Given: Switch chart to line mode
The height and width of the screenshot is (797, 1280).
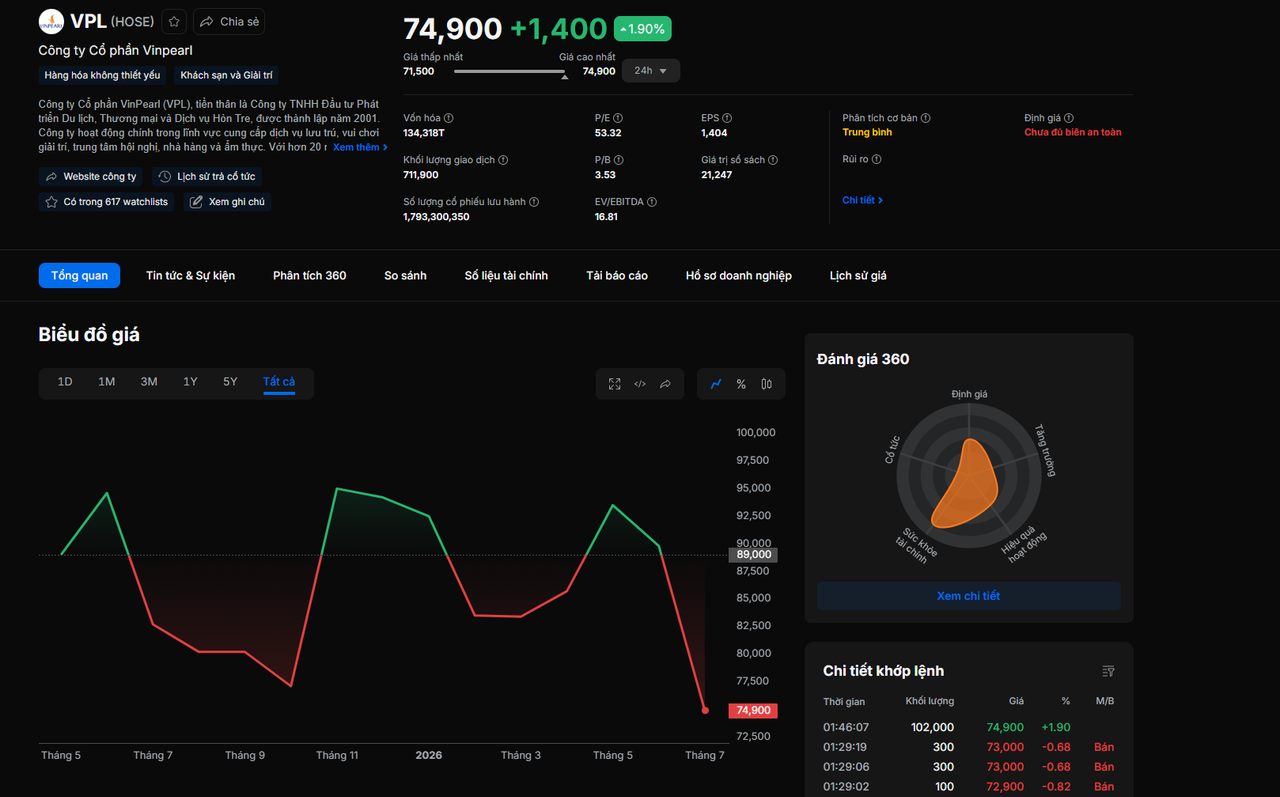Looking at the screenshot, I should point(716,384).
